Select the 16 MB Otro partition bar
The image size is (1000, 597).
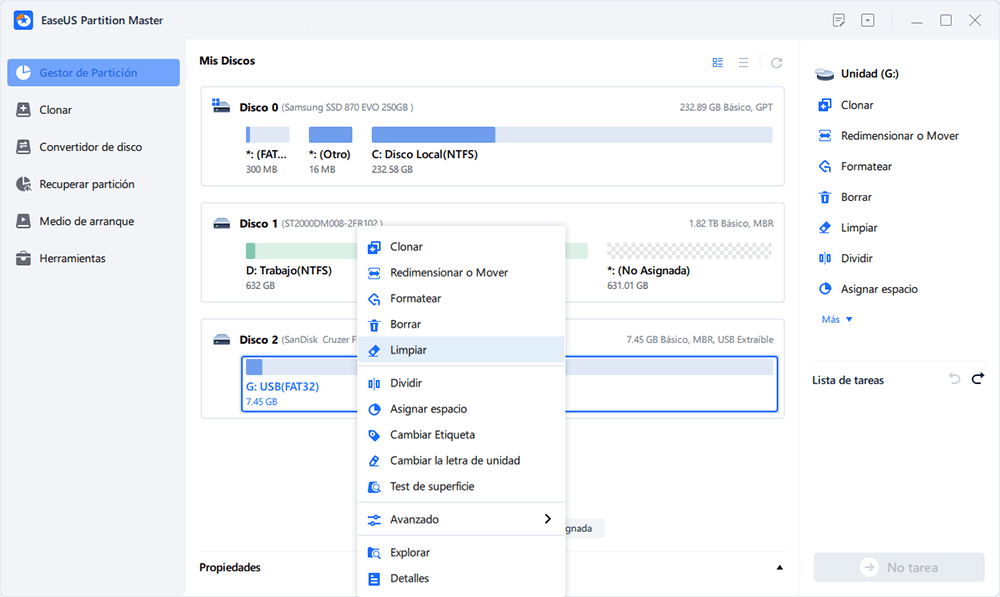click(330, 135)
